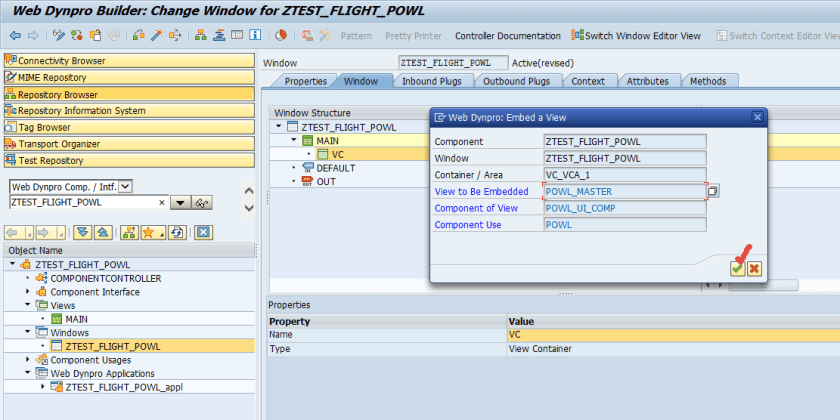The image size is (840, 420).
Task: Open the Repository Information System
Action: pos(129,111)
